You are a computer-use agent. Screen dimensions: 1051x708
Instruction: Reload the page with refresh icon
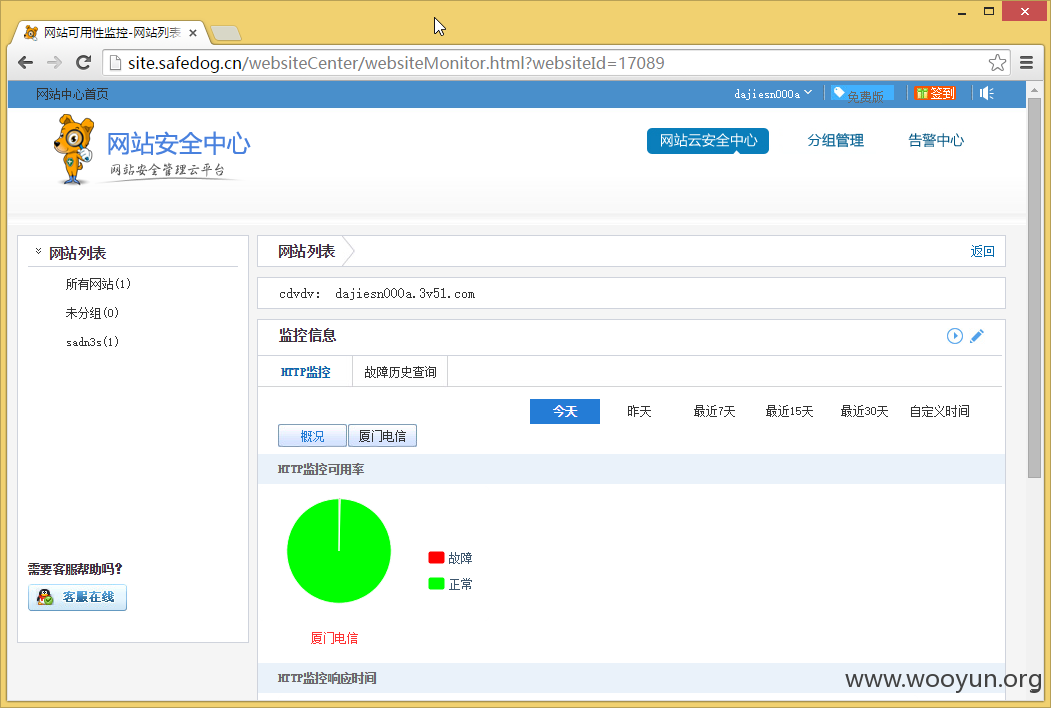(x=84, y=62)
